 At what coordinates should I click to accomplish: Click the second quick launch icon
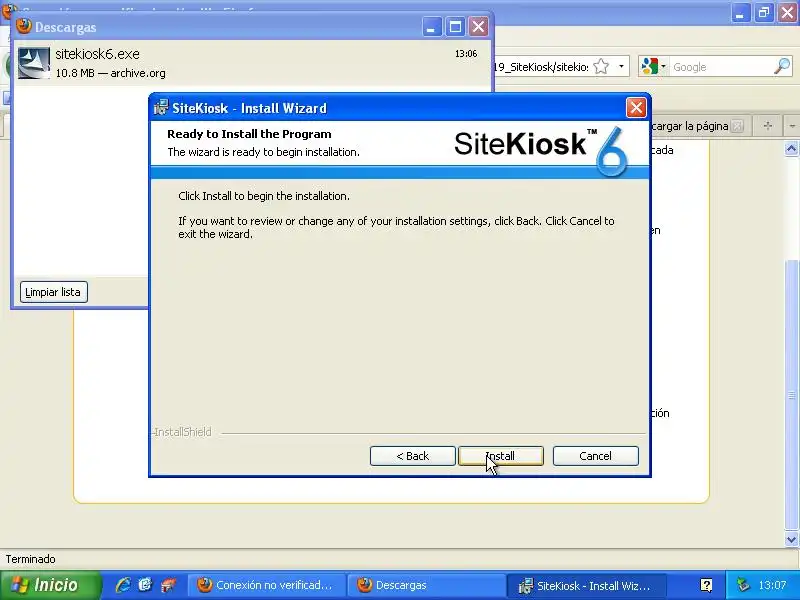tap(145, 585)
